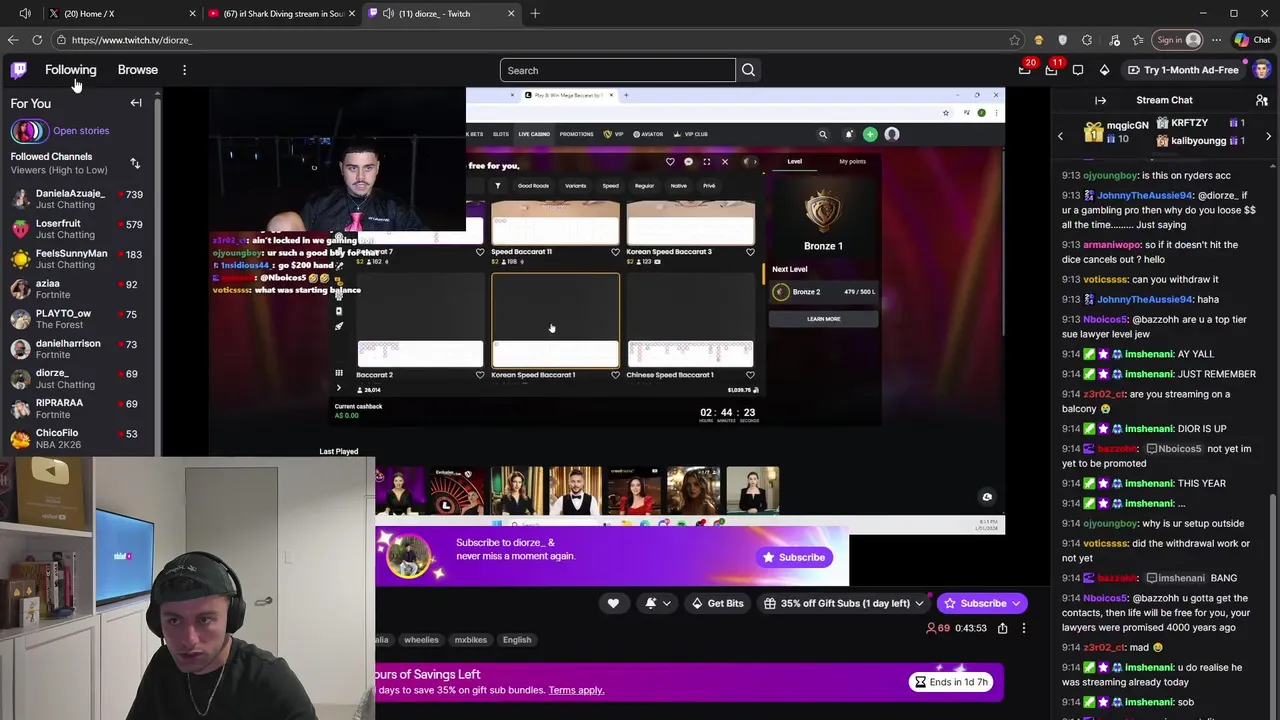Show previous gifters in chat leaderboard
The width and height of the screenshot is (1280, 720).
point(1060,136)
